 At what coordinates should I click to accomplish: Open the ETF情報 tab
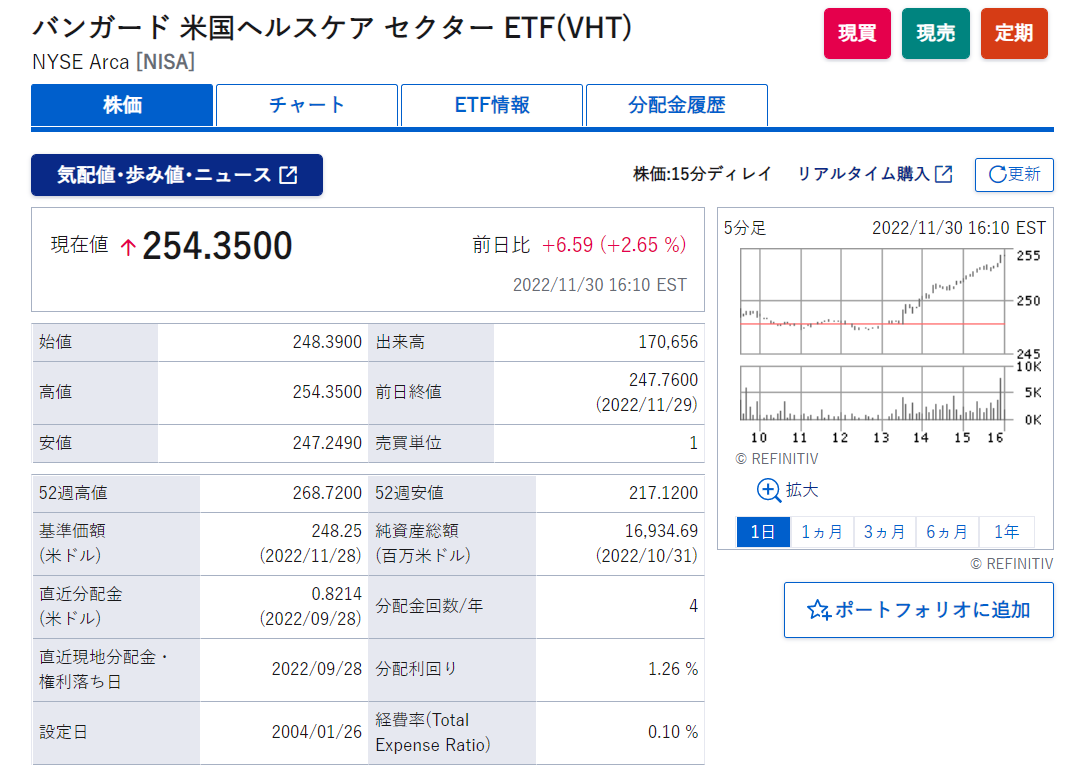tap(491, 105)
